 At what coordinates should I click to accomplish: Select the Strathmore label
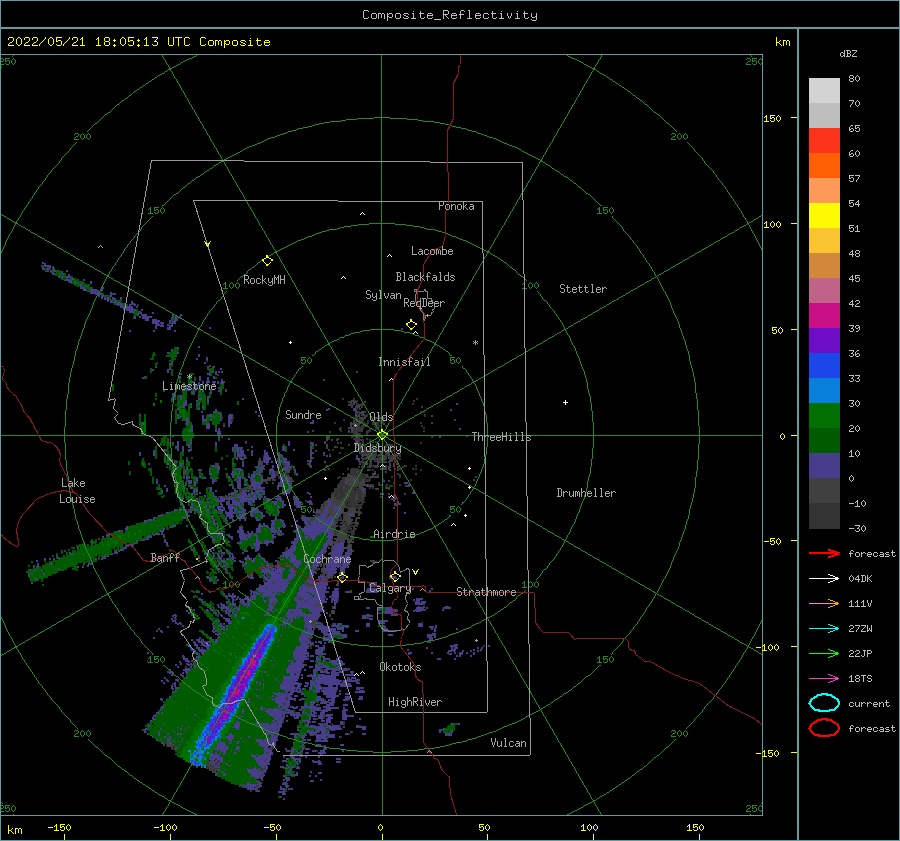[x=486, y=592]
